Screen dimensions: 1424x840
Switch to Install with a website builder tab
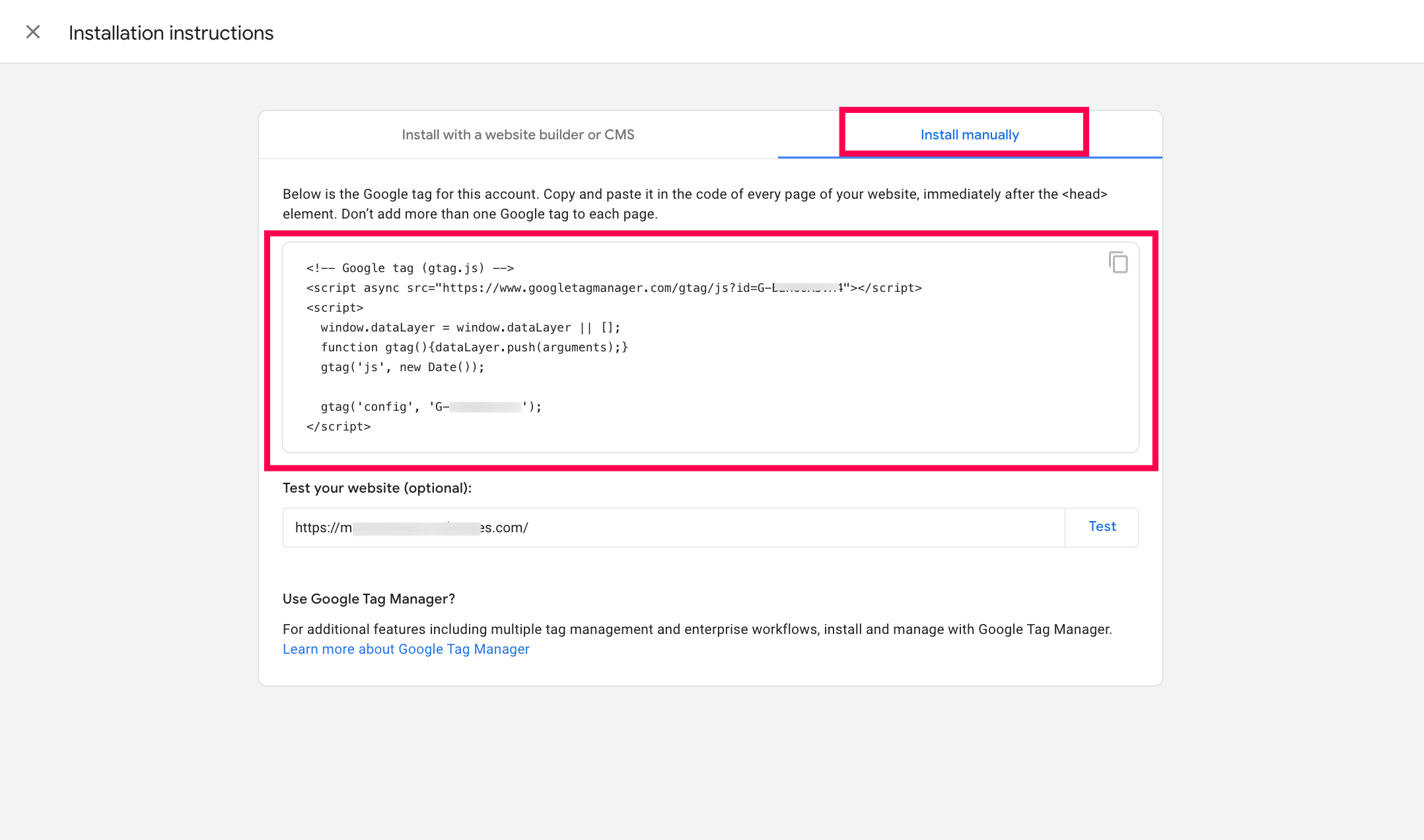coord(518,135)
